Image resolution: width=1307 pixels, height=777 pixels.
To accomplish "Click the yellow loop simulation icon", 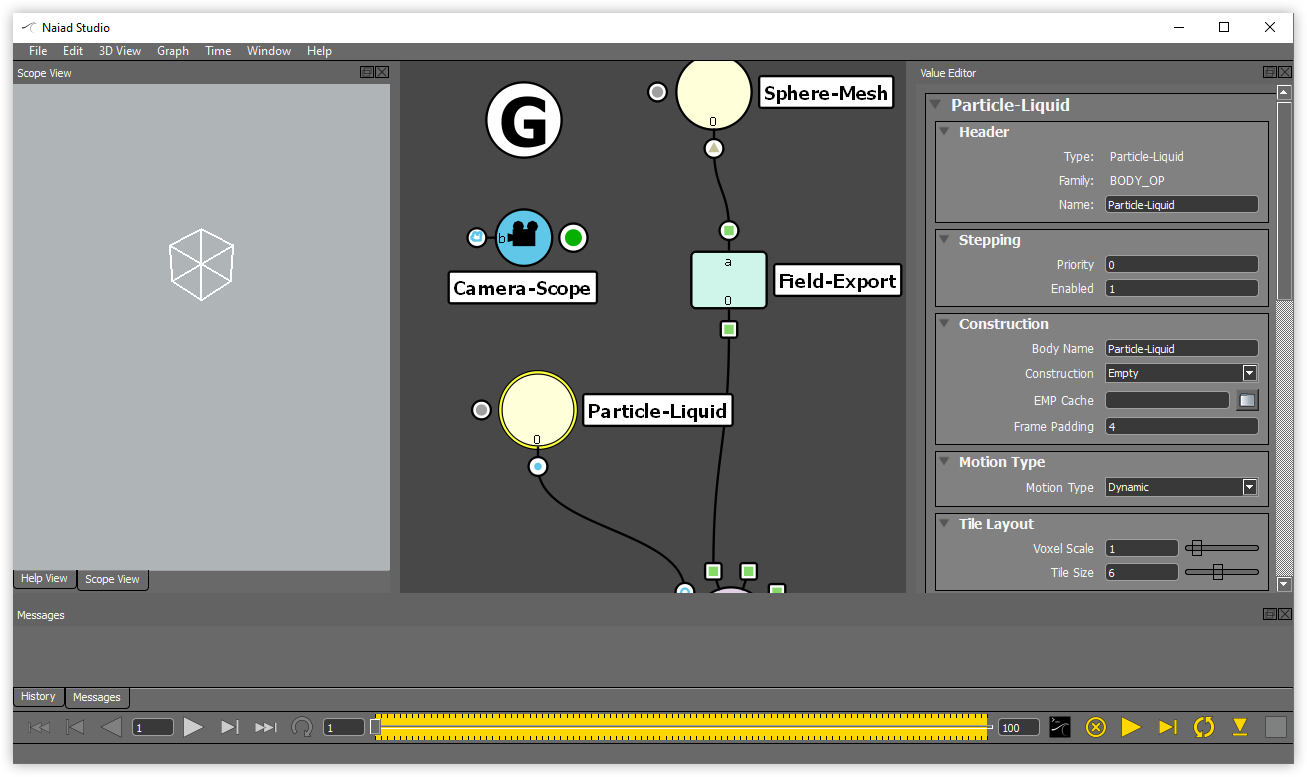I will click(x=1203, y=727).
